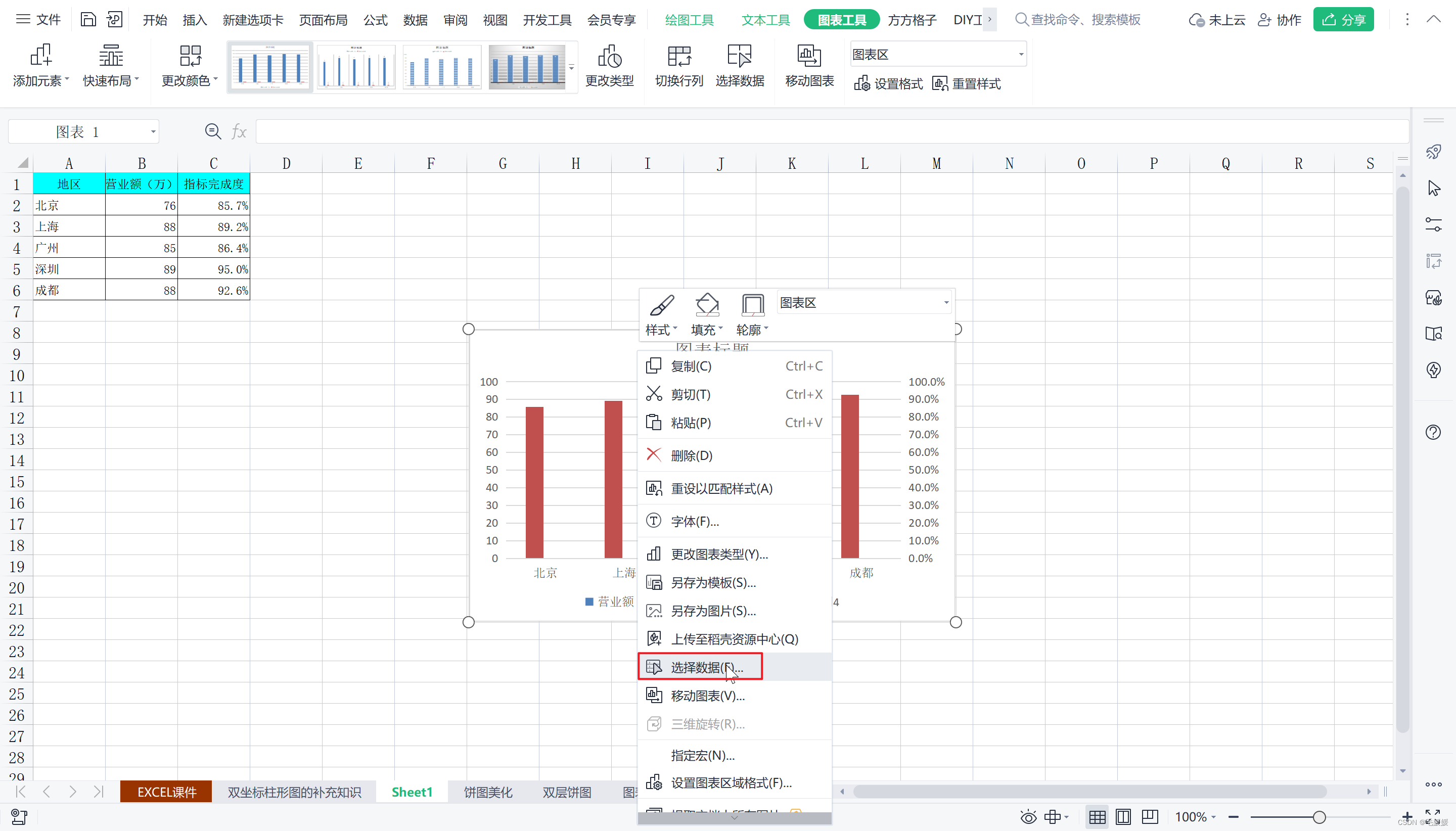
Task: Open the Name Box dropdown showing 图表 1
Action: tap(153, 132)
